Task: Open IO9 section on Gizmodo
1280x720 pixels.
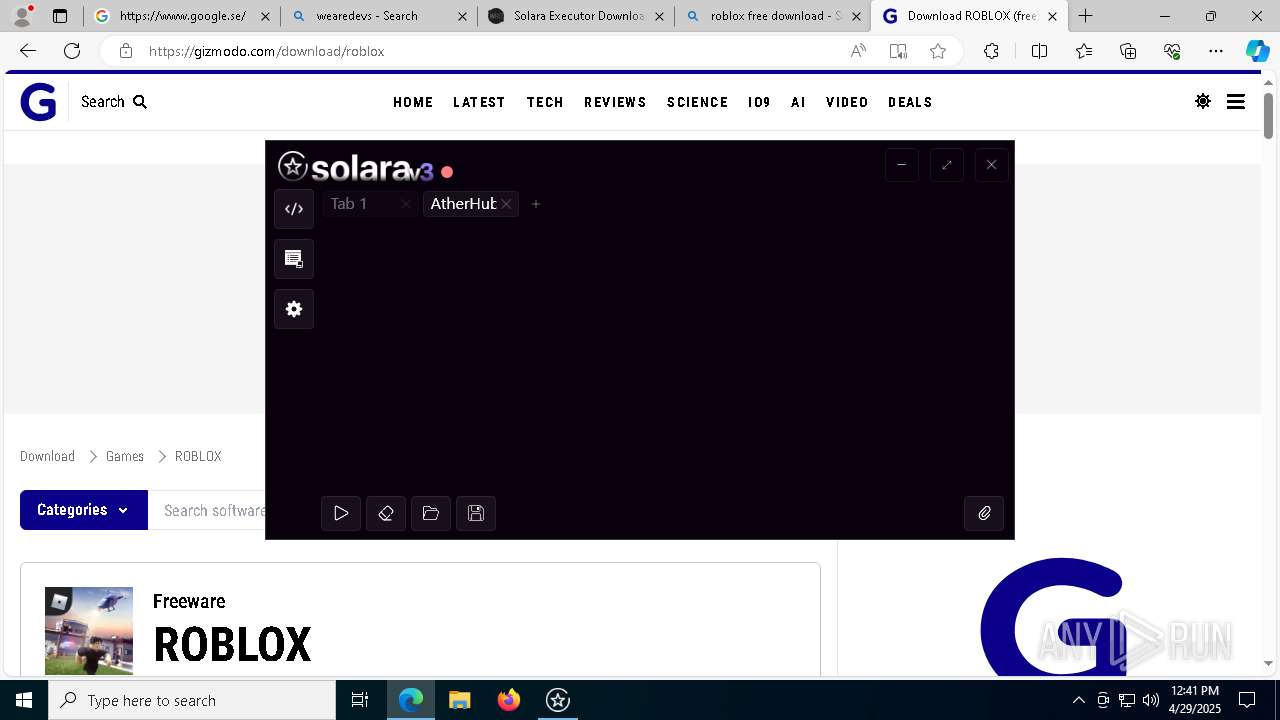Action: coord(759,102)
